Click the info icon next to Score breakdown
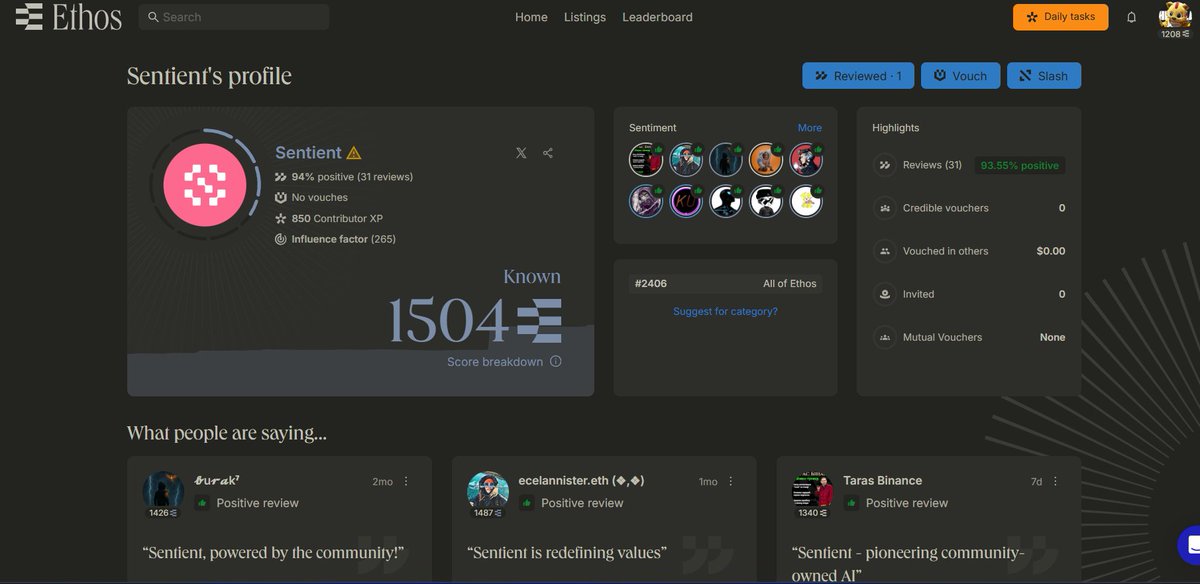The width and height of the screenshot is (1200, 584). pyautogui.click(x=557, y=361)
